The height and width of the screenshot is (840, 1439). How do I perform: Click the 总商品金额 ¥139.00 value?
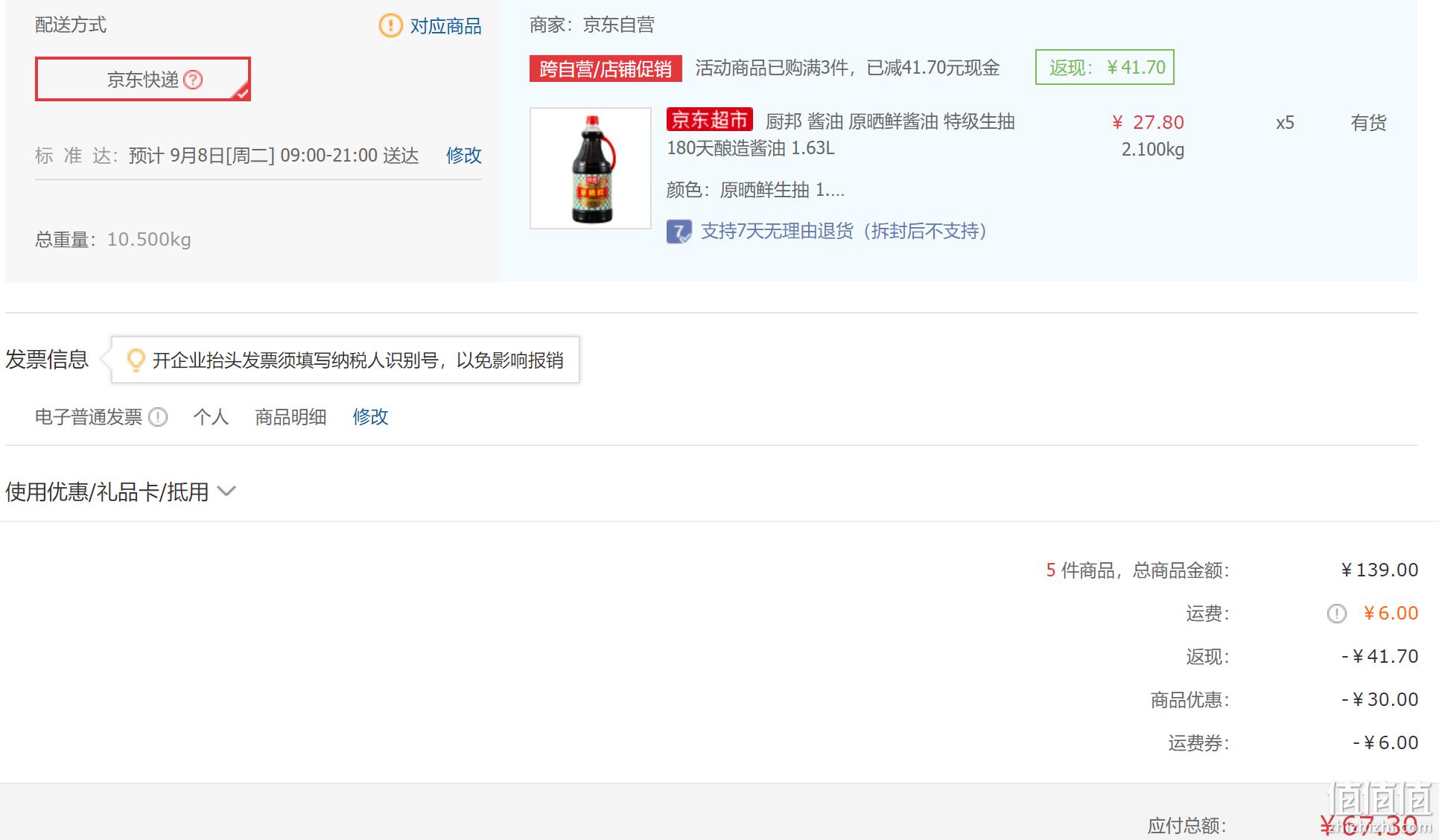tap(1379, 570)
